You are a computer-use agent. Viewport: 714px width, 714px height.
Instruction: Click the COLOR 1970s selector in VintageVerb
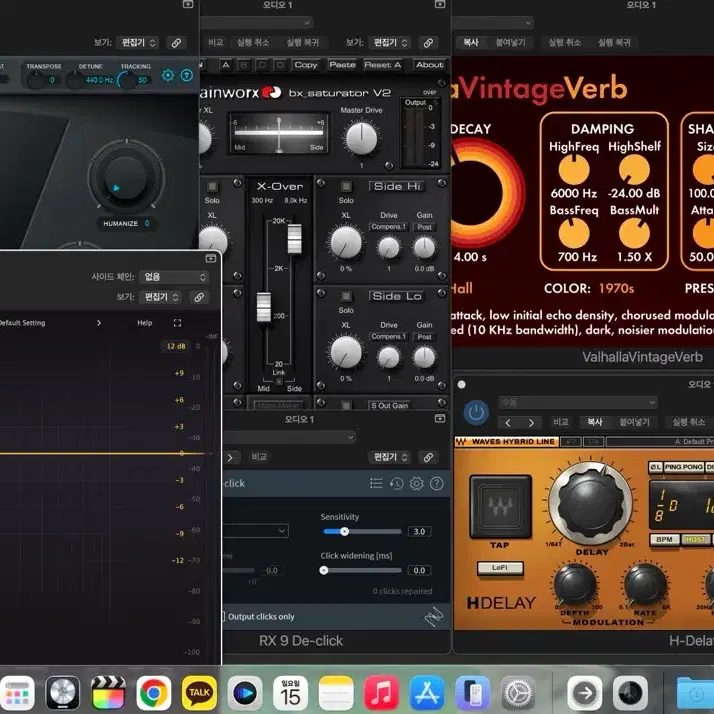(616, 289)
